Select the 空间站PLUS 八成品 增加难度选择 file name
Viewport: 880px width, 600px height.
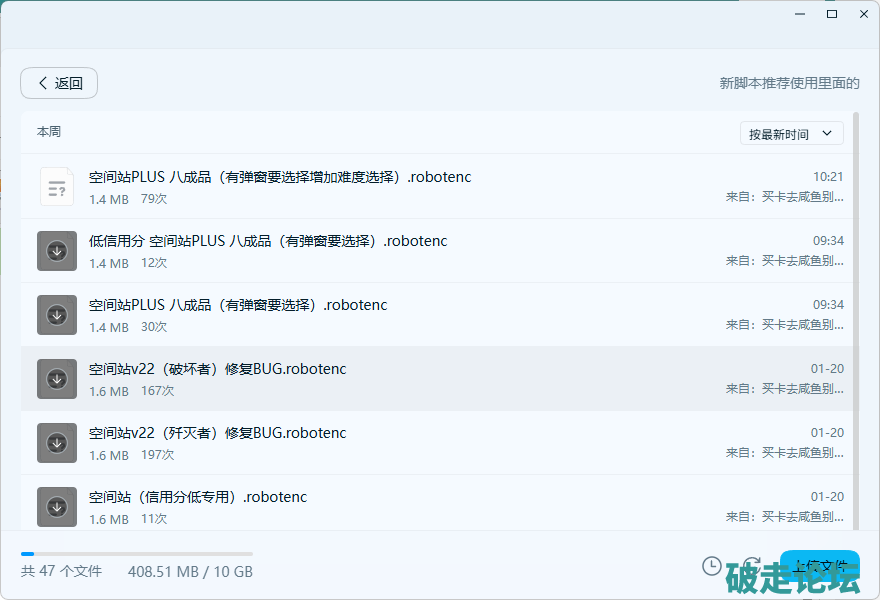coord(280,177)
